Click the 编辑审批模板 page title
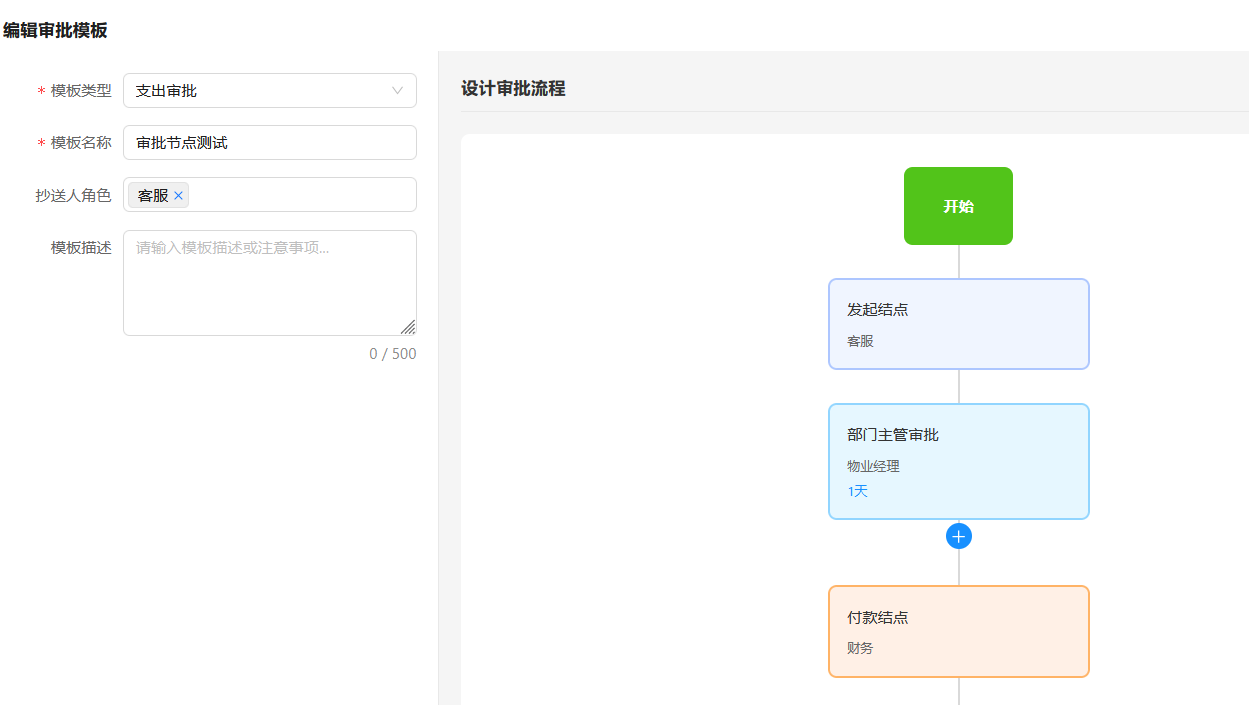 coord(55,31)
